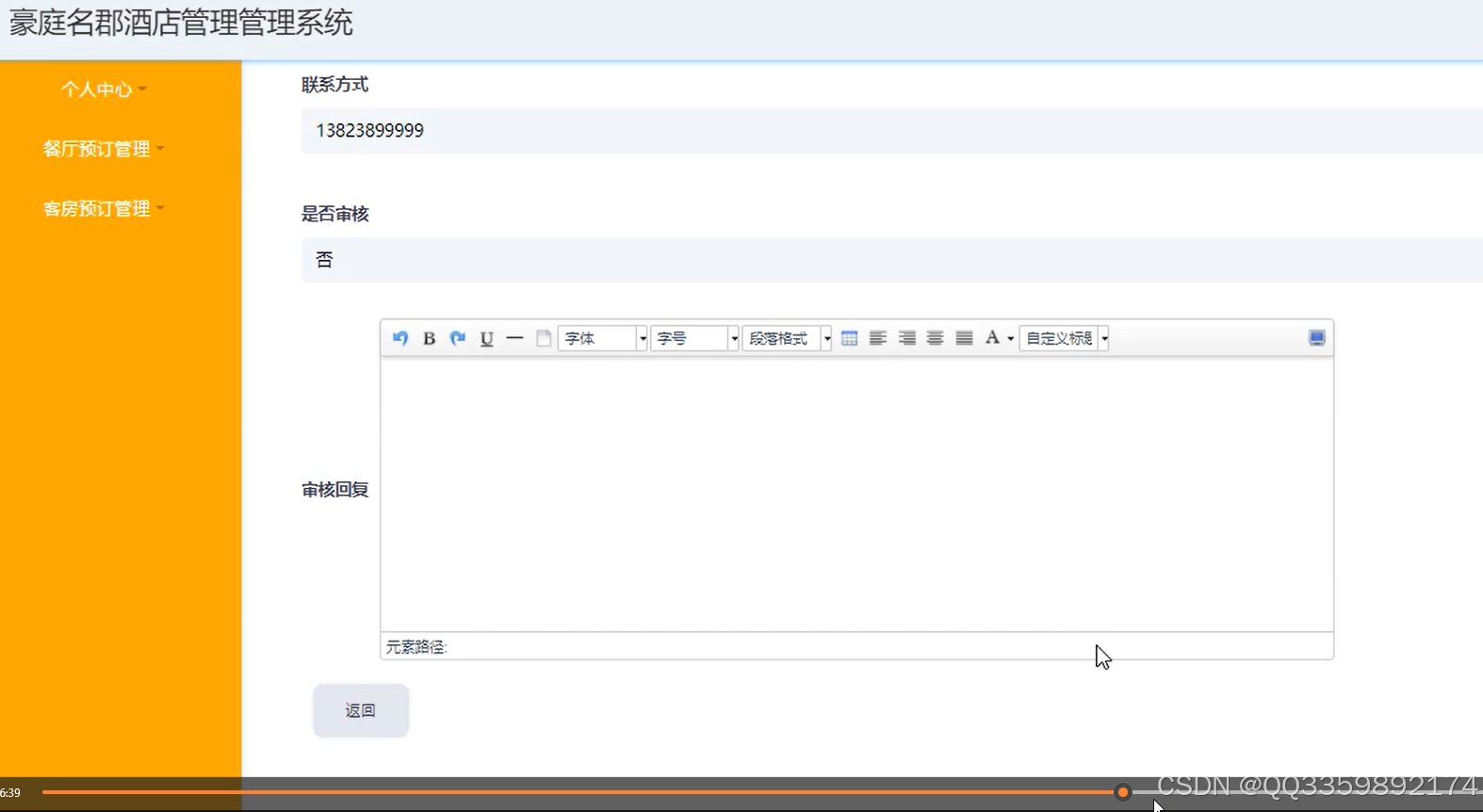Click the 审核回复 label
The image size is (1483, 812).
(334, 490)
